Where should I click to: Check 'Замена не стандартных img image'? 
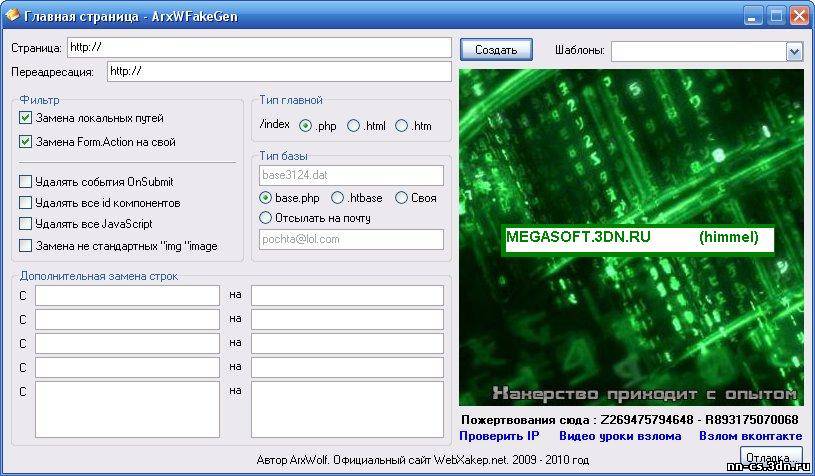tap(25, 245)
